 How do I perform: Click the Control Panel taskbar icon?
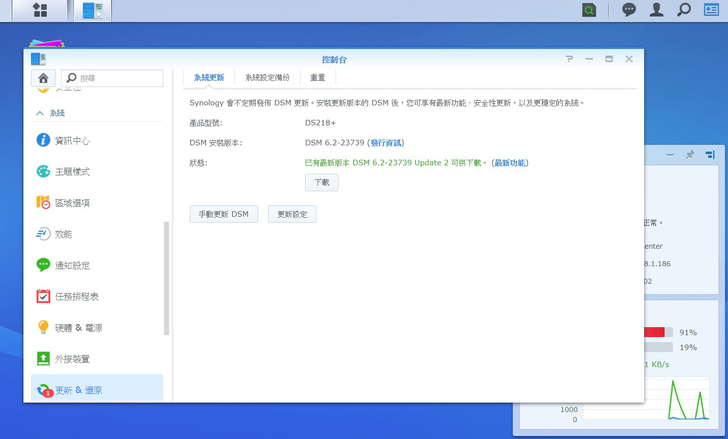click(x=93, y=10)
